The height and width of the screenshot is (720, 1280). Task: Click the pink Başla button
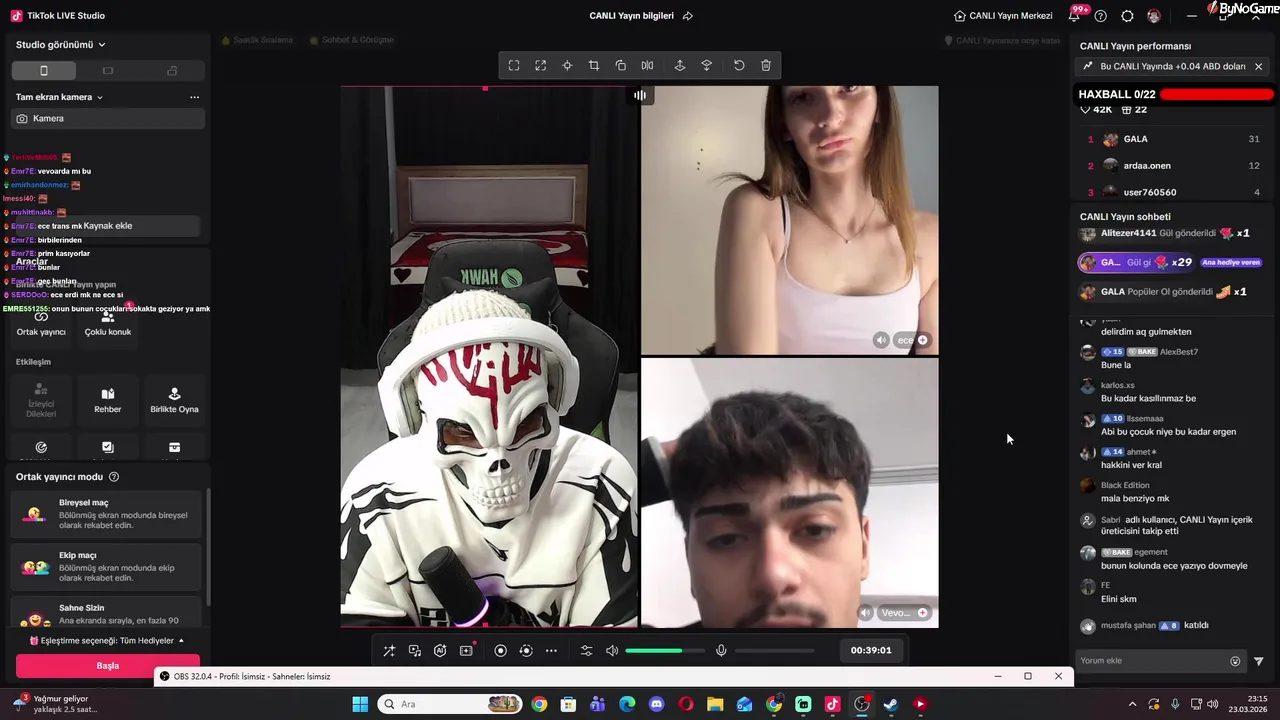coord(108,665)
